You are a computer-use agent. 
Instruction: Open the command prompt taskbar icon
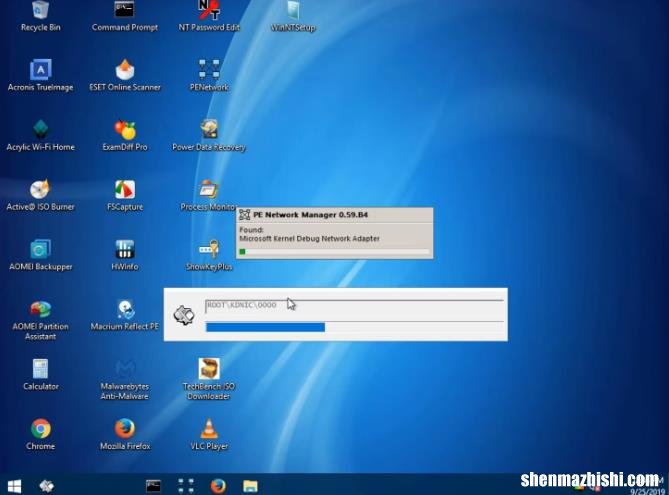[x=153, y=486]
